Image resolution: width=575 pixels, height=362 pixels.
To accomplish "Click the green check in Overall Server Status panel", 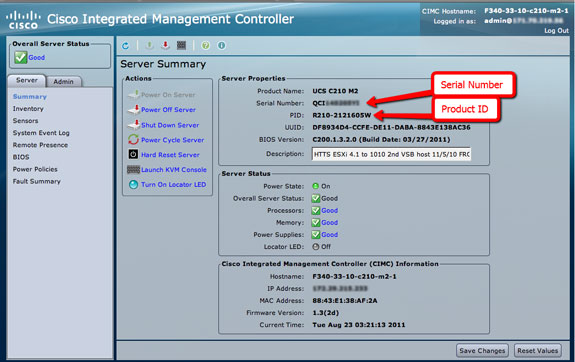I will [x=21, y=57].
